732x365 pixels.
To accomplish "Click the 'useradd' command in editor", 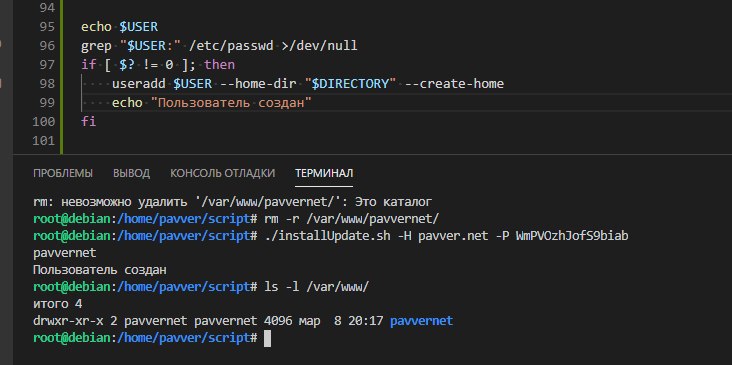I will tap(139, 84).
